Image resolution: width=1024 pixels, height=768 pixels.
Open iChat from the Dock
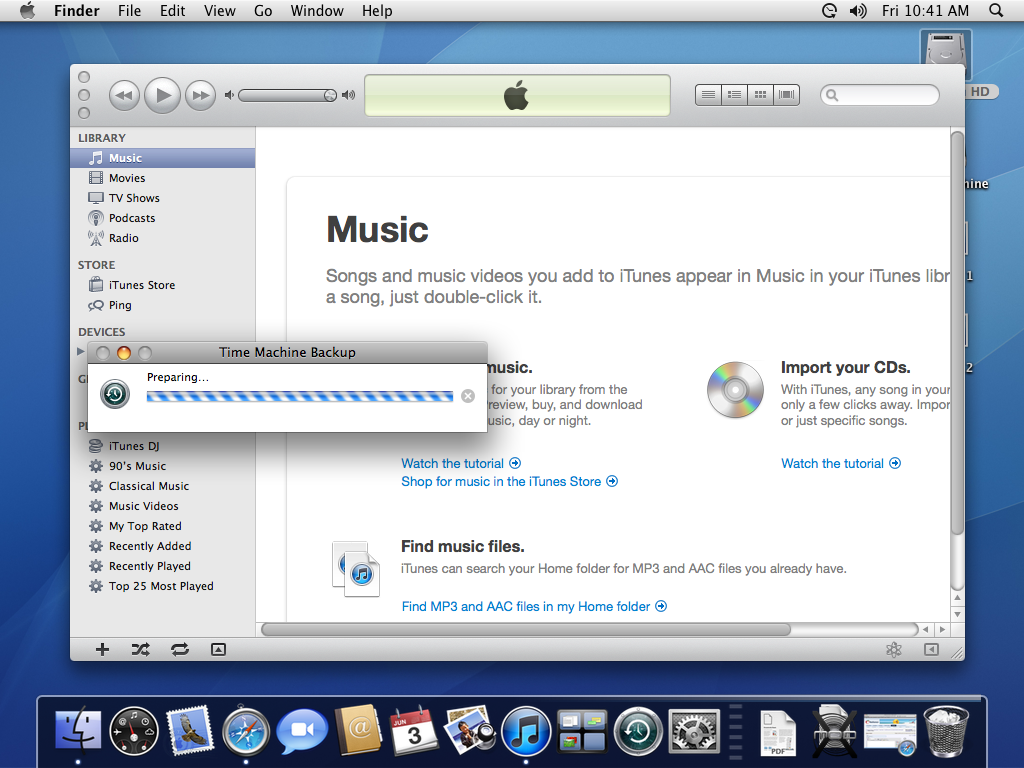(x=302, y=730)
